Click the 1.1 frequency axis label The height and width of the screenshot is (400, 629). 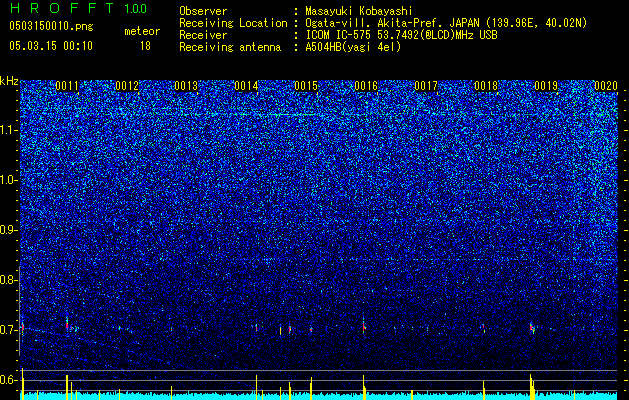pos(8,130)
